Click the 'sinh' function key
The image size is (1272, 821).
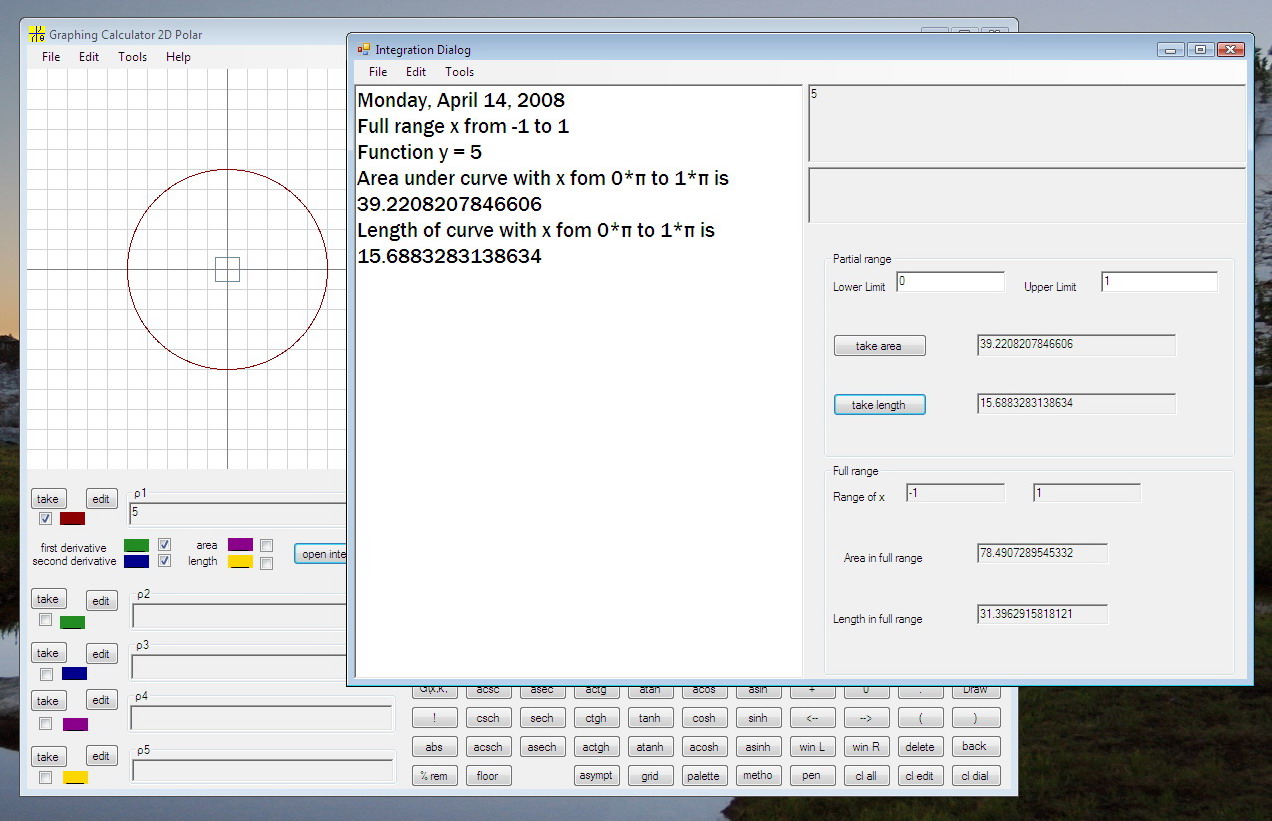(758, 718)
